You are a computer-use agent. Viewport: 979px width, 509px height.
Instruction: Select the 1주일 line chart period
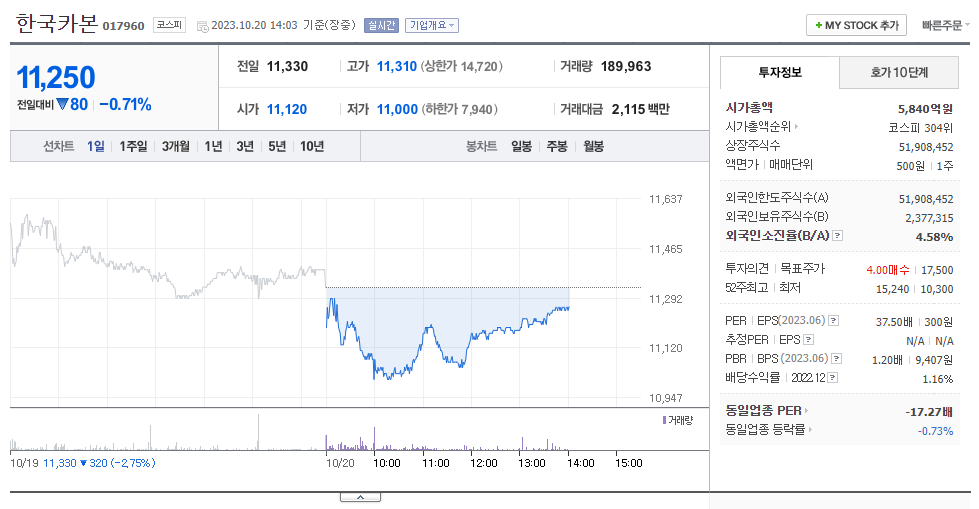[133, 146]
